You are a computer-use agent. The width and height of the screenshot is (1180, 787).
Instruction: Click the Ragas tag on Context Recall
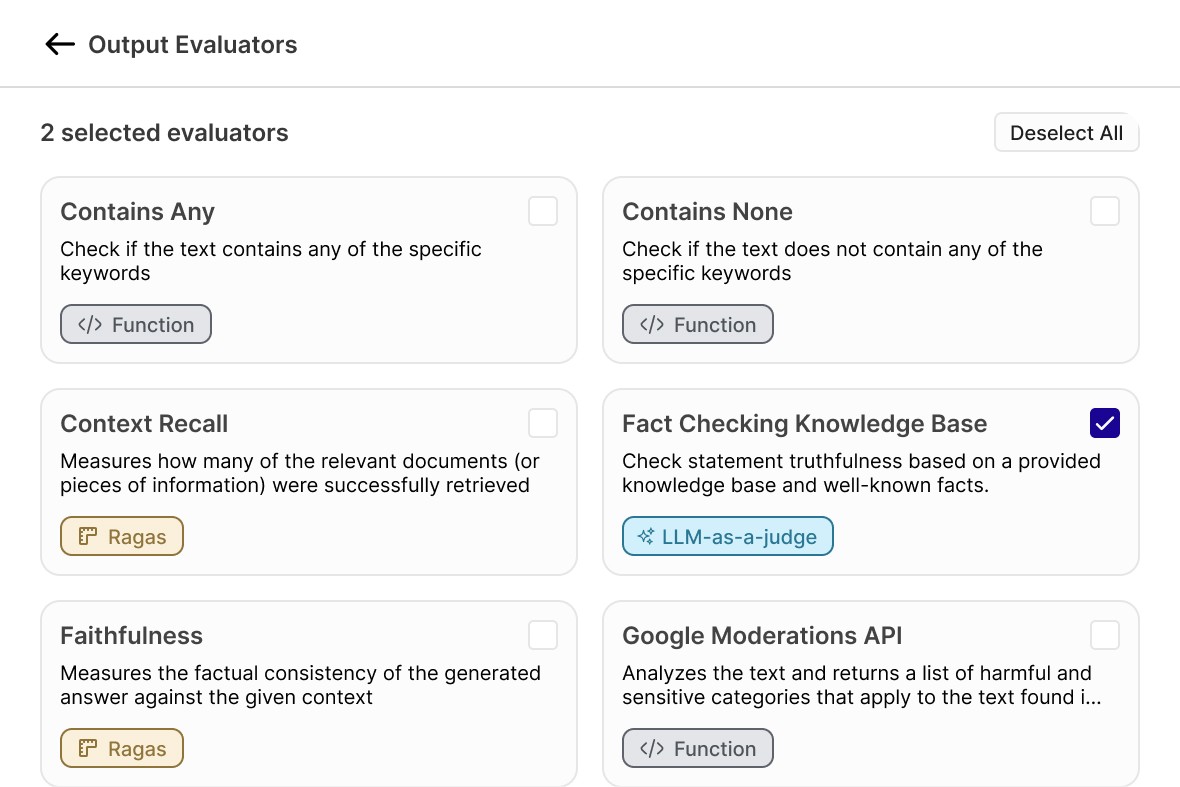coord(122,537)
